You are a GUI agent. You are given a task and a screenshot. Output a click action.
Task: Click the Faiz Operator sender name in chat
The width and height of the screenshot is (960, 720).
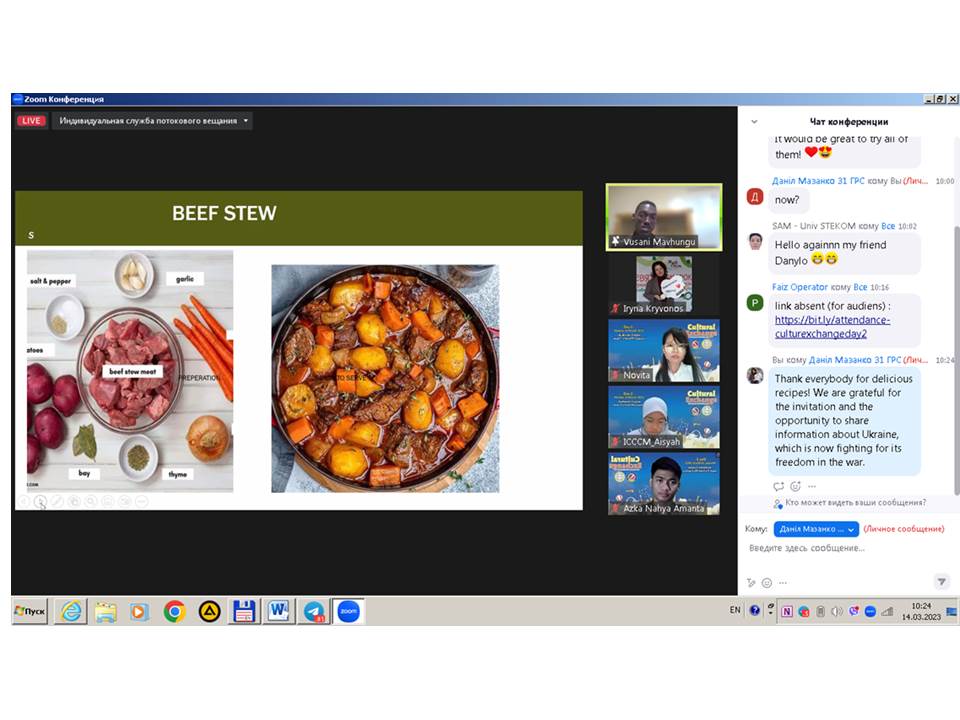point(800,287)
